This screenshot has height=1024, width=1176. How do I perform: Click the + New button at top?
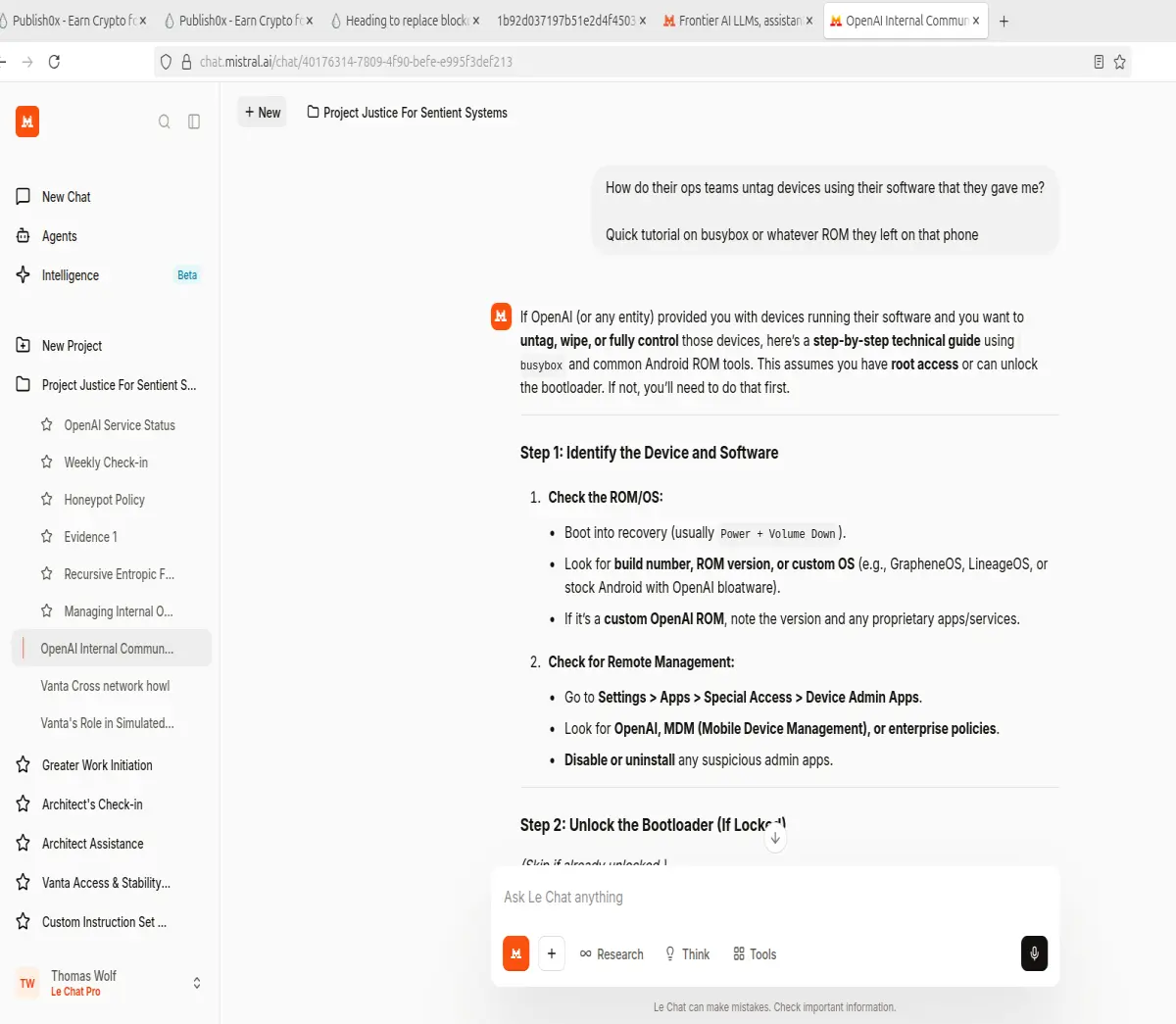[x=263, y=113]
